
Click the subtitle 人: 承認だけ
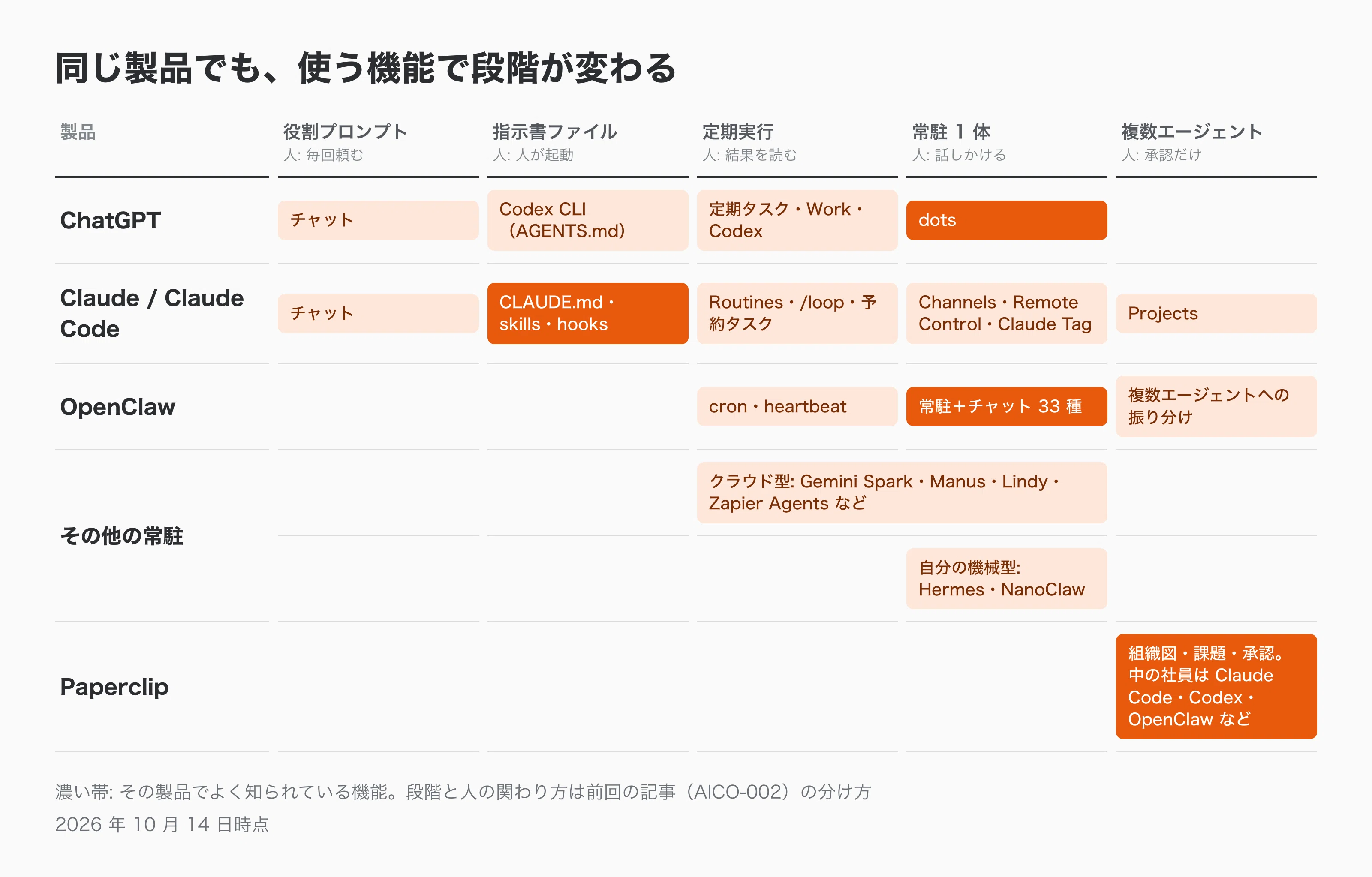point(1161,155)
